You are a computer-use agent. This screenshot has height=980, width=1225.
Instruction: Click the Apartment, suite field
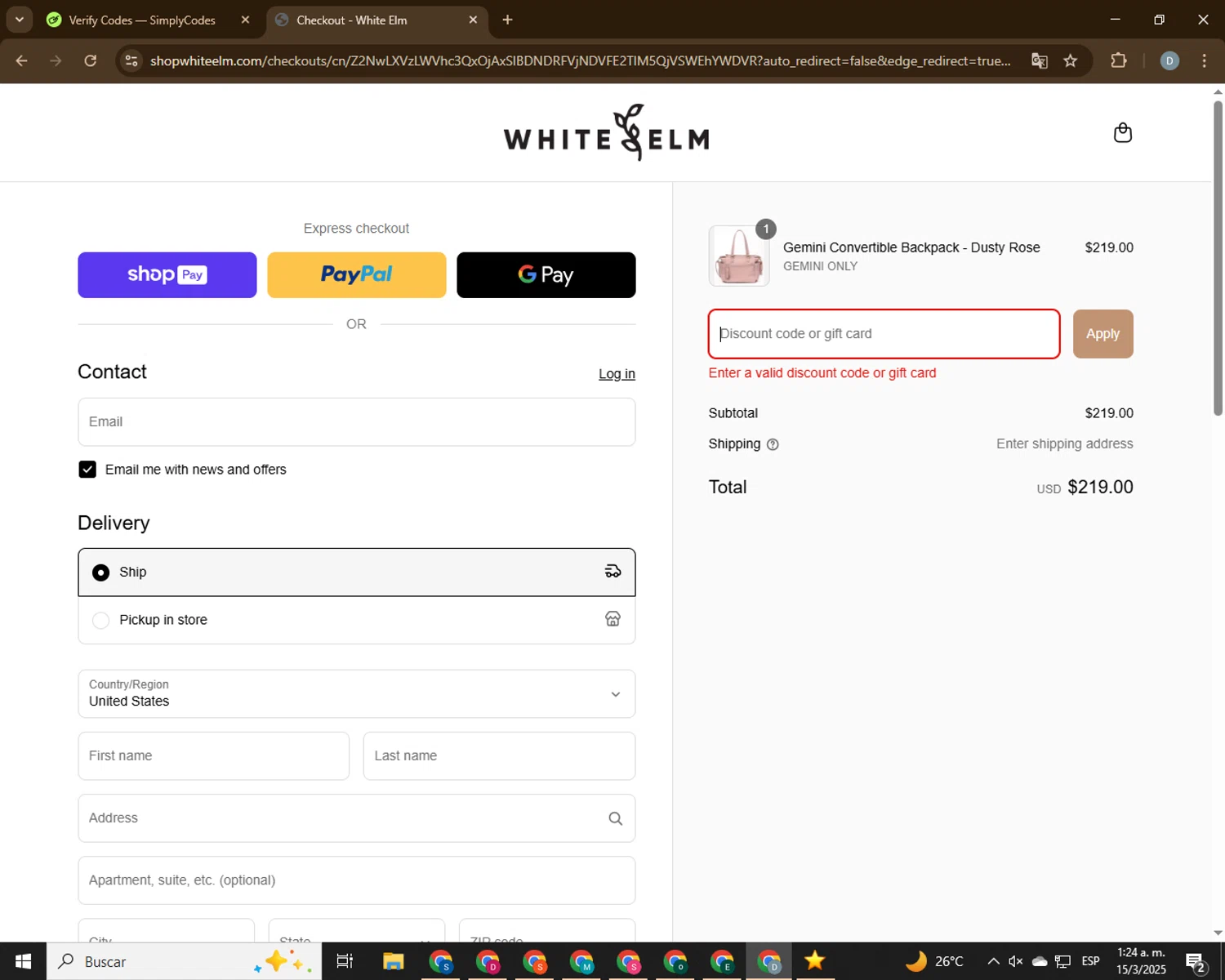[357, 880]
